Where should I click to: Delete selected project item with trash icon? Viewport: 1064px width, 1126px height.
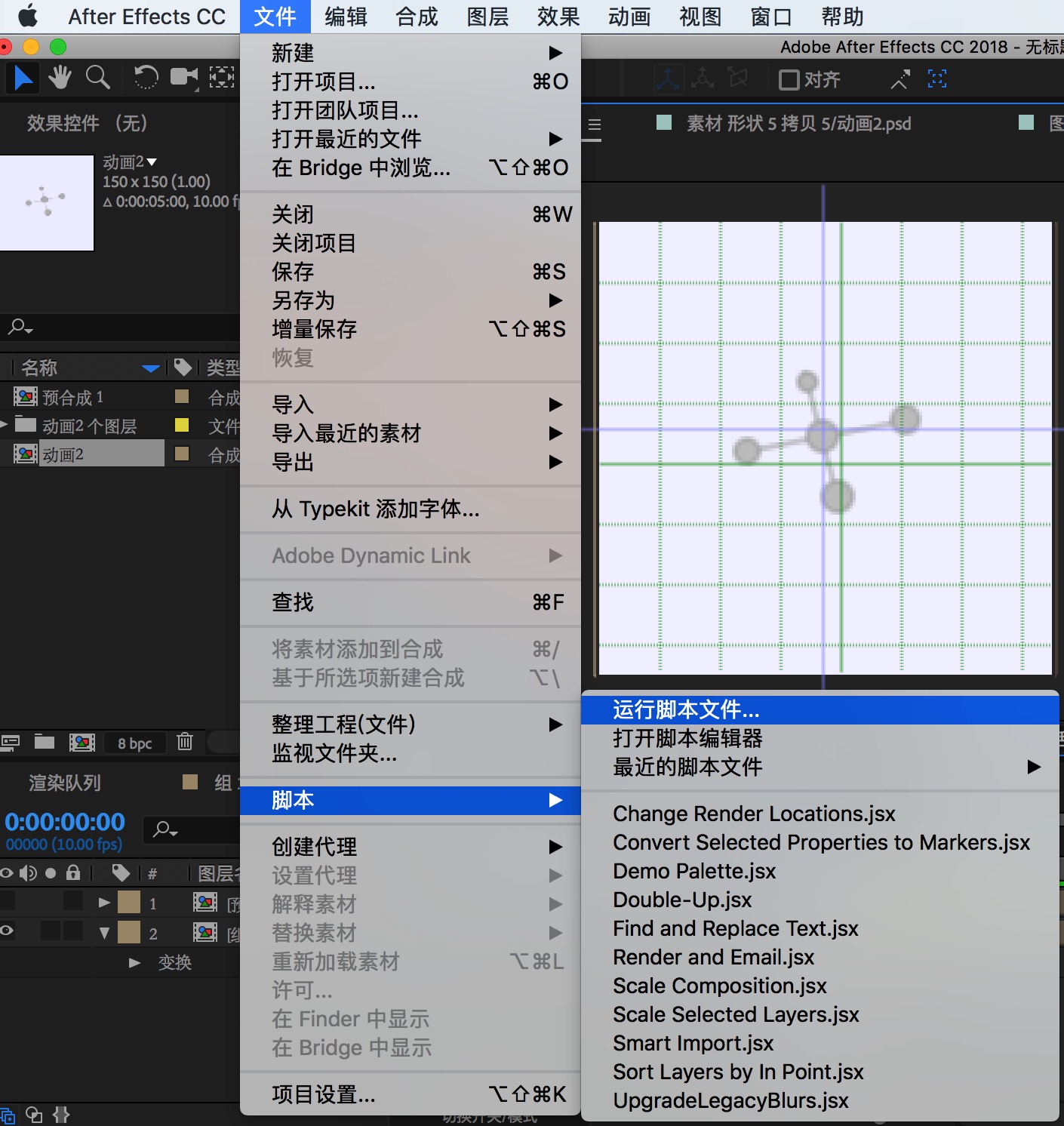pos(185,742)
